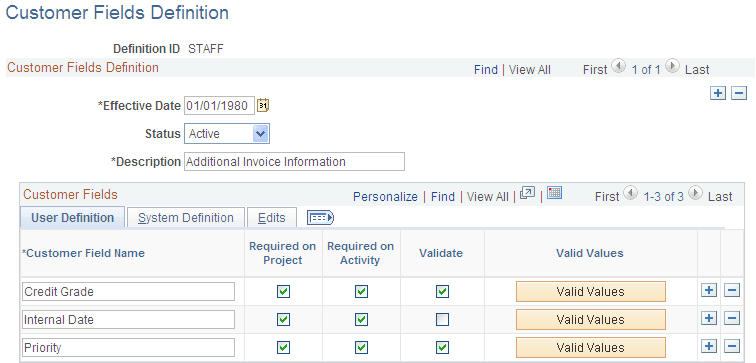Screen dimensions: 756x363
Task: Delete the Internal Date row
Action: pyautogui.click(x=732, y=318)
